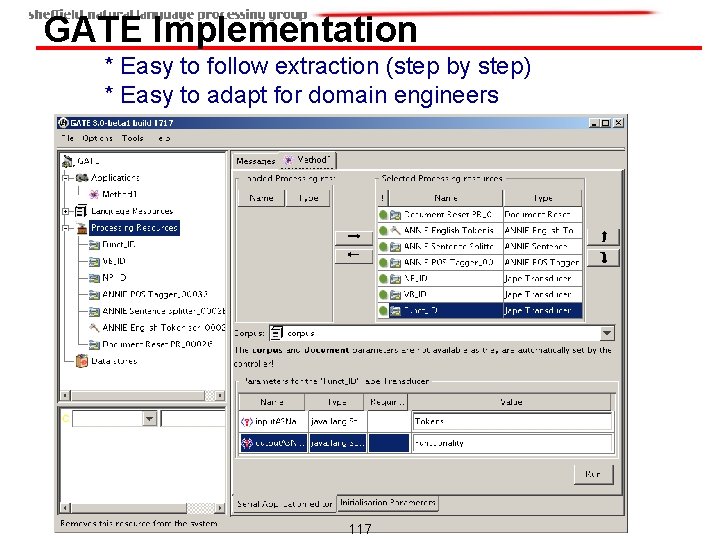Screen dimensions: 720x540
Task: Click the corpus document icon
Action: point(276,333)
